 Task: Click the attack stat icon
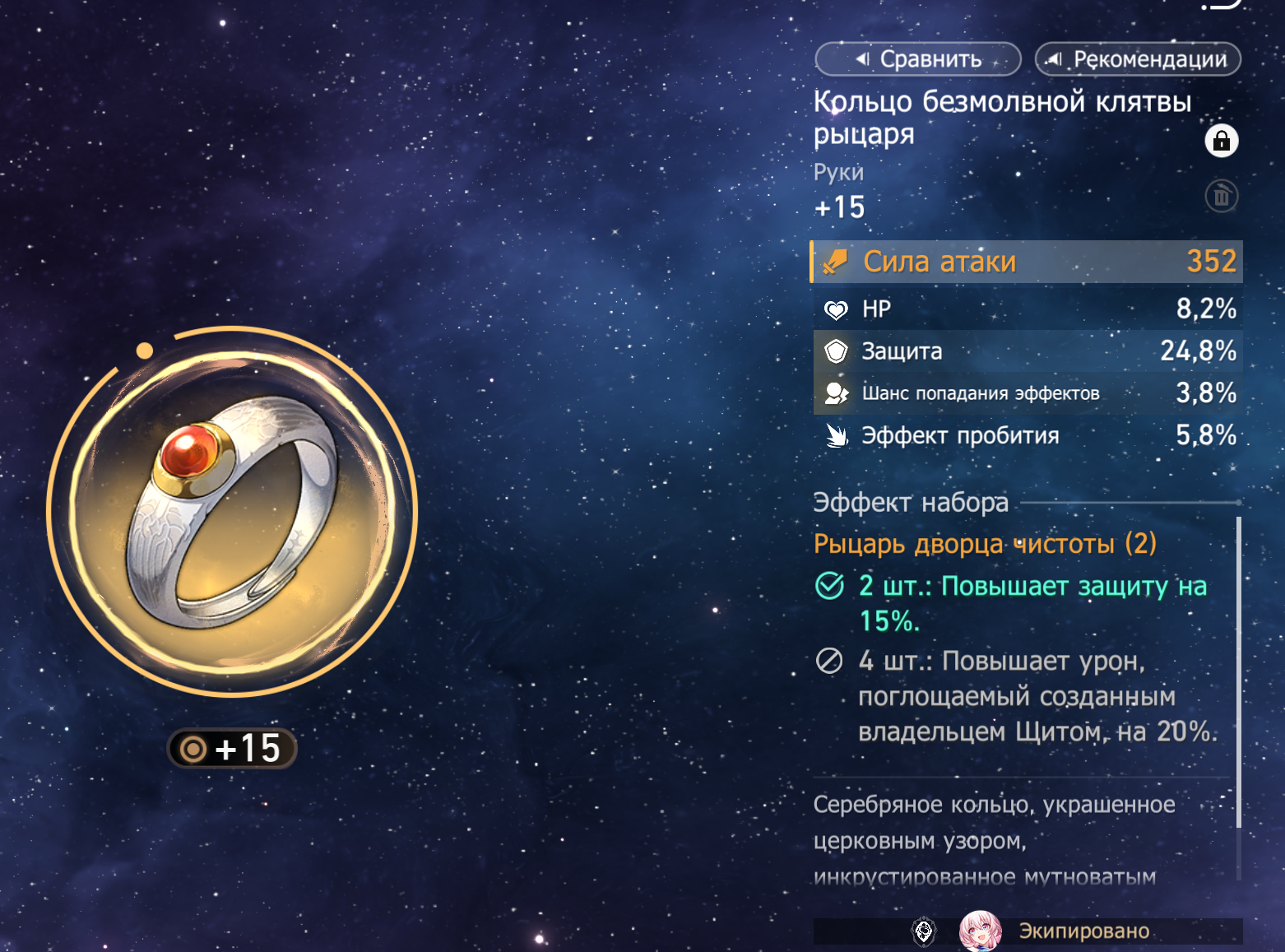tap(836, 262)
